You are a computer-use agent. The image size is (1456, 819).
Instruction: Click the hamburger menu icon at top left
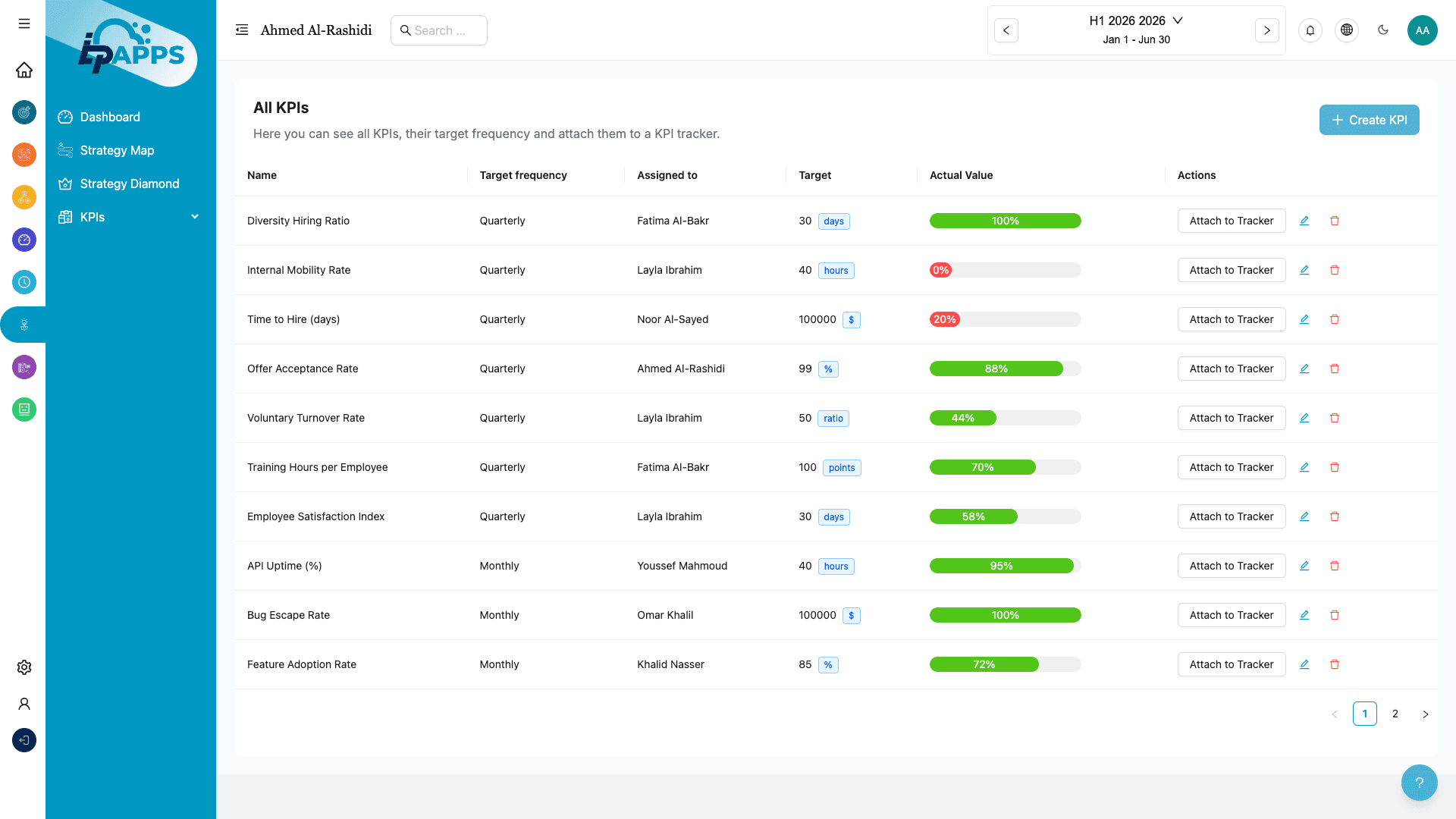pos(24,24)
